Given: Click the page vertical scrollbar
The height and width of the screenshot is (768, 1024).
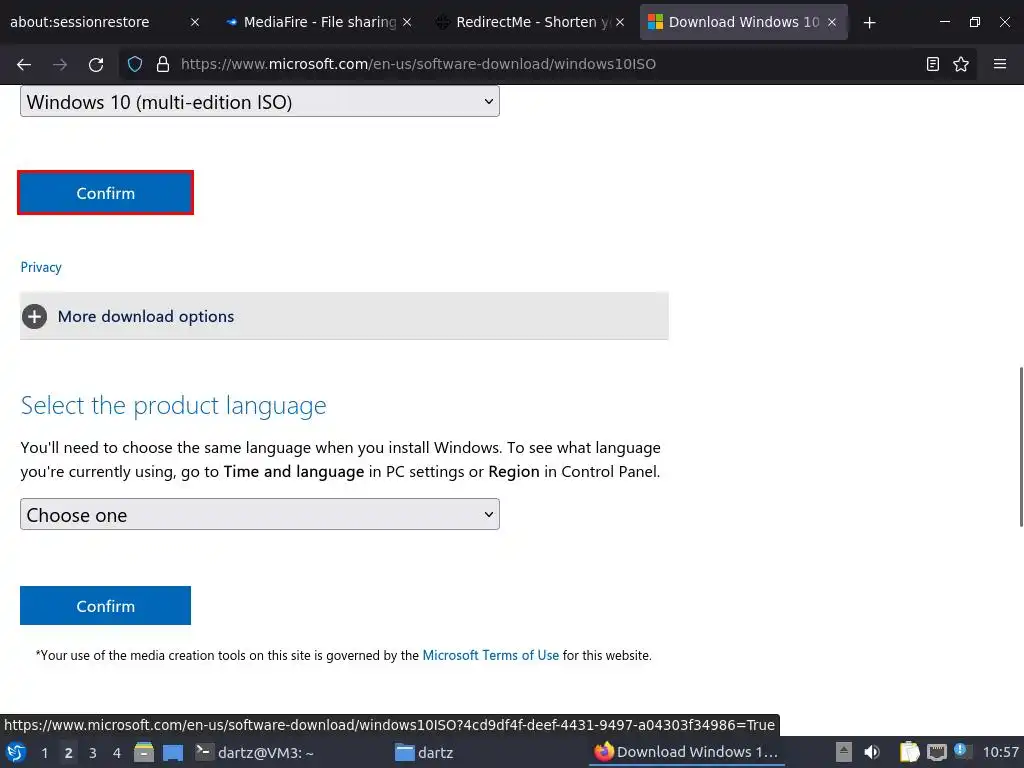Looking at the screenshot, I should pyautogui.click(x=1021, y=447).
